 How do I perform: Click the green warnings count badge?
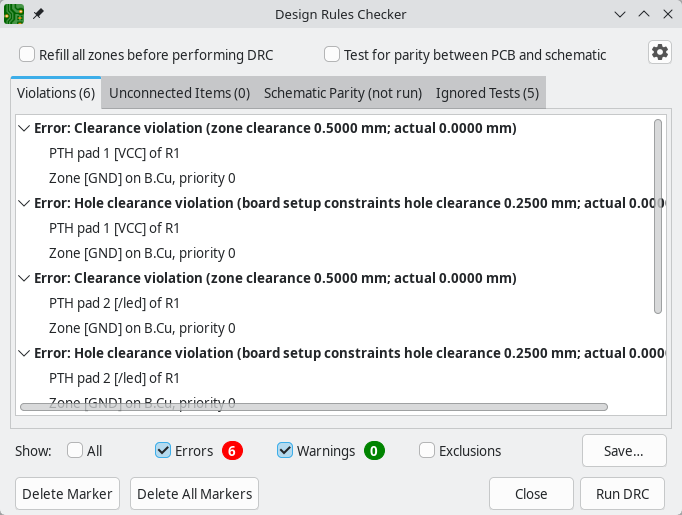pyautogui.click(x=374, y=451)
